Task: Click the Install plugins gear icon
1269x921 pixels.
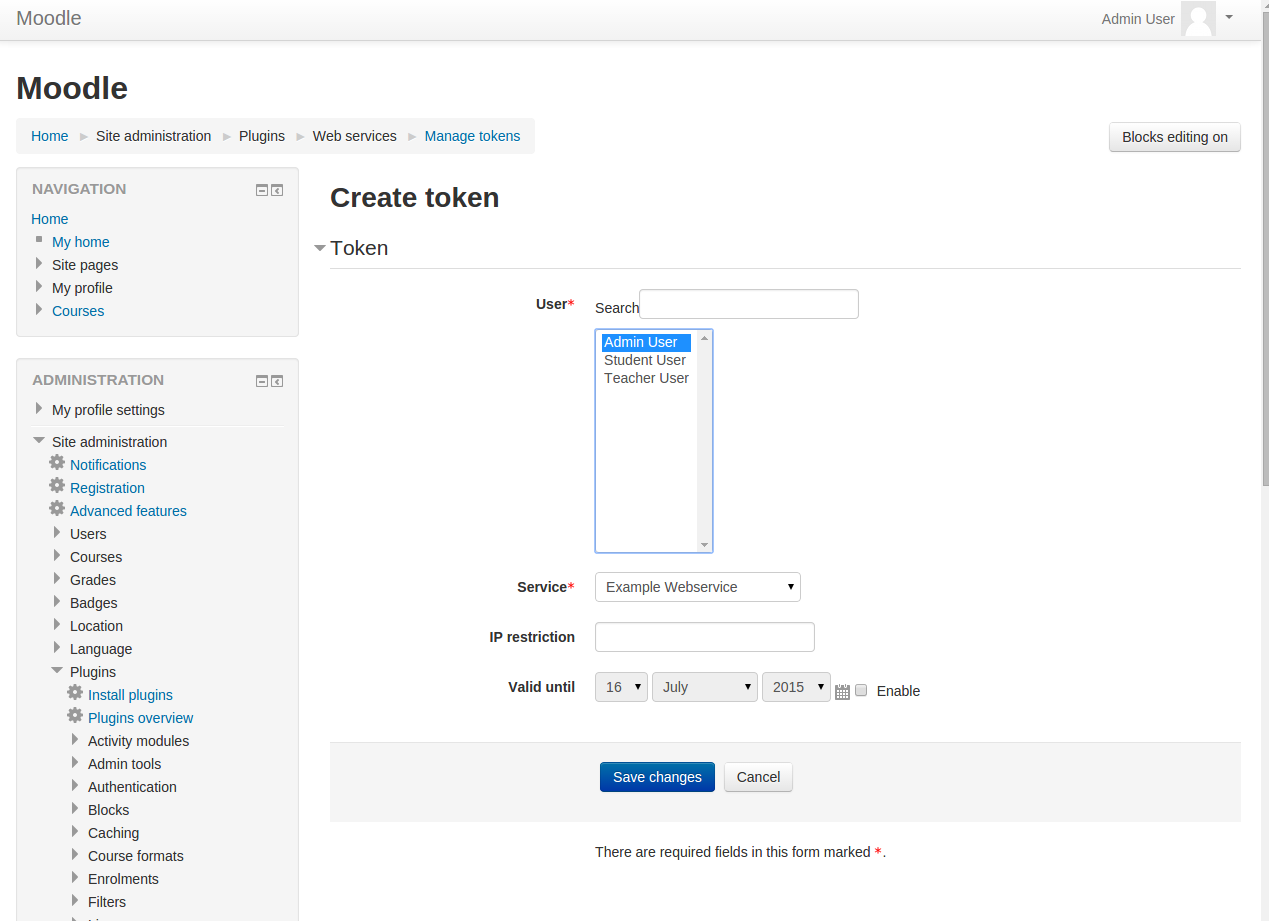Action: coord(75,693)
